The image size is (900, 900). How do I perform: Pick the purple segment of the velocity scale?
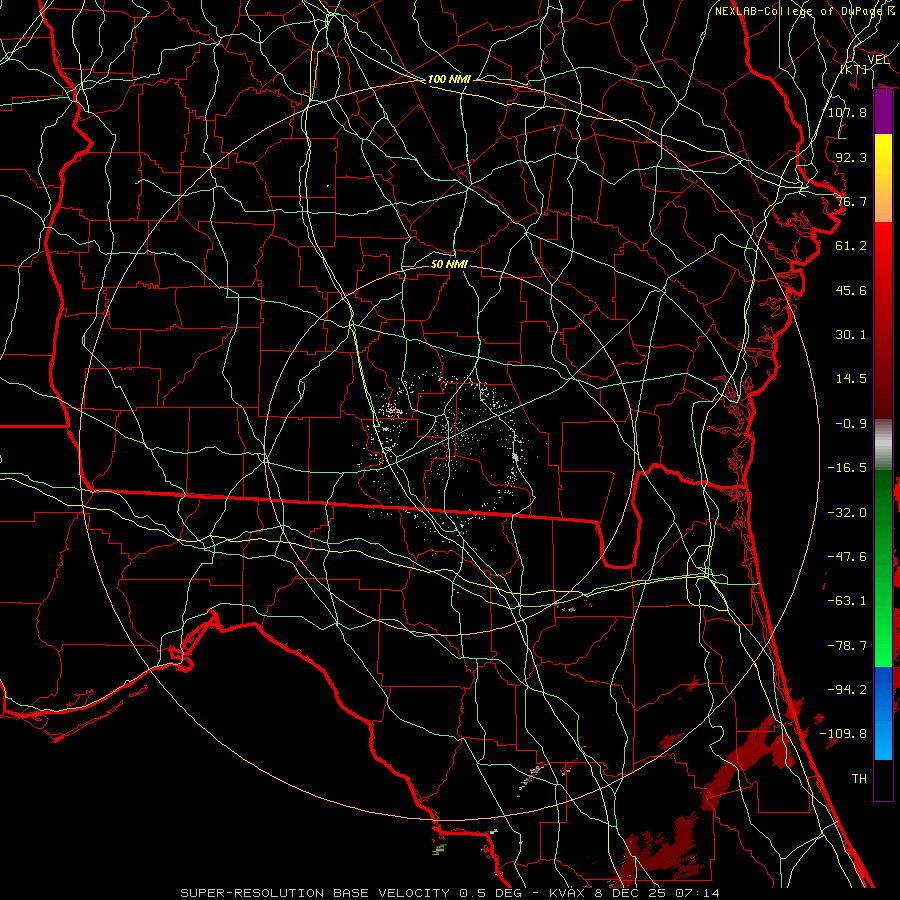(883, 112)
